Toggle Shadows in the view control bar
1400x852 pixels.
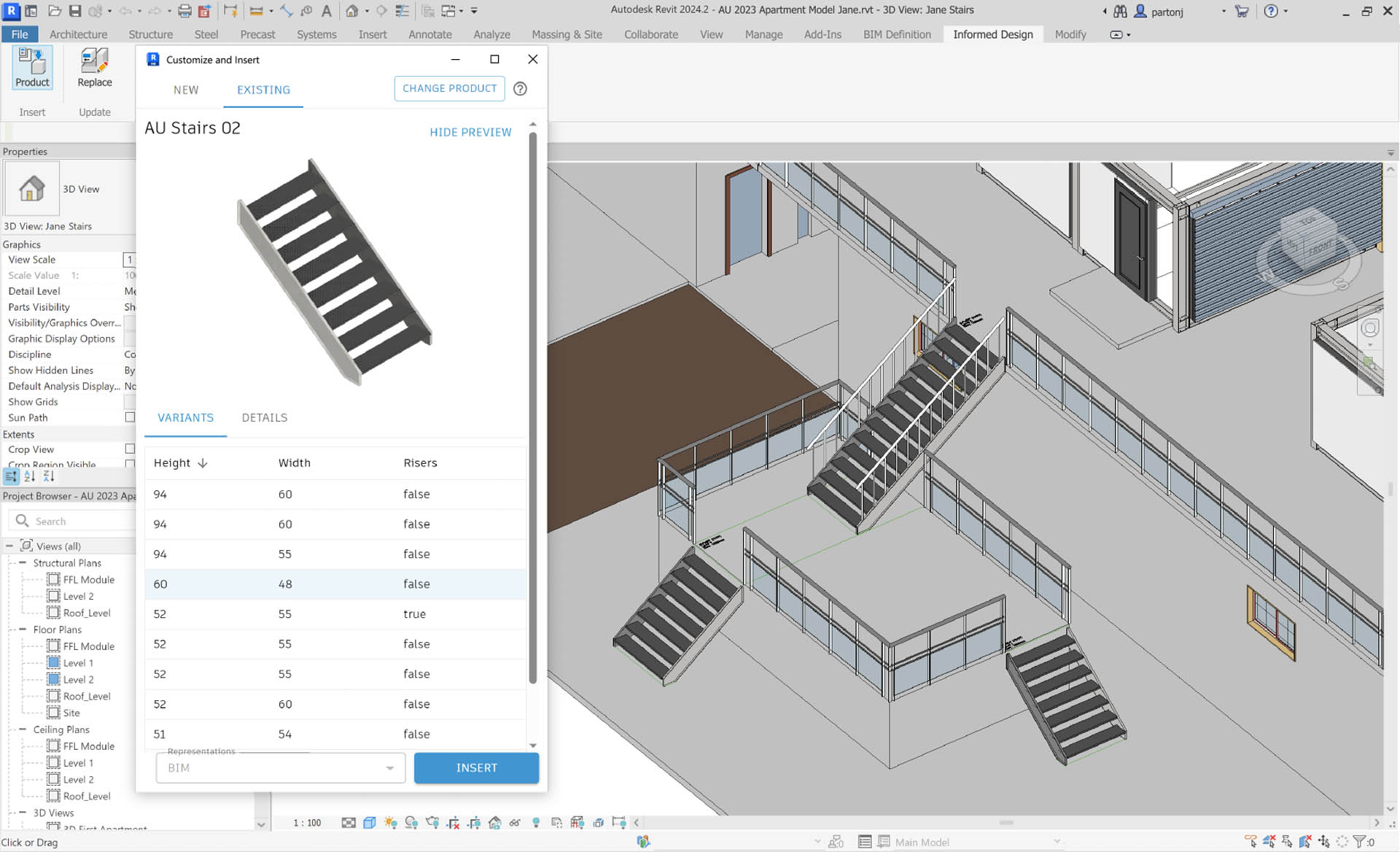[412, 822]
